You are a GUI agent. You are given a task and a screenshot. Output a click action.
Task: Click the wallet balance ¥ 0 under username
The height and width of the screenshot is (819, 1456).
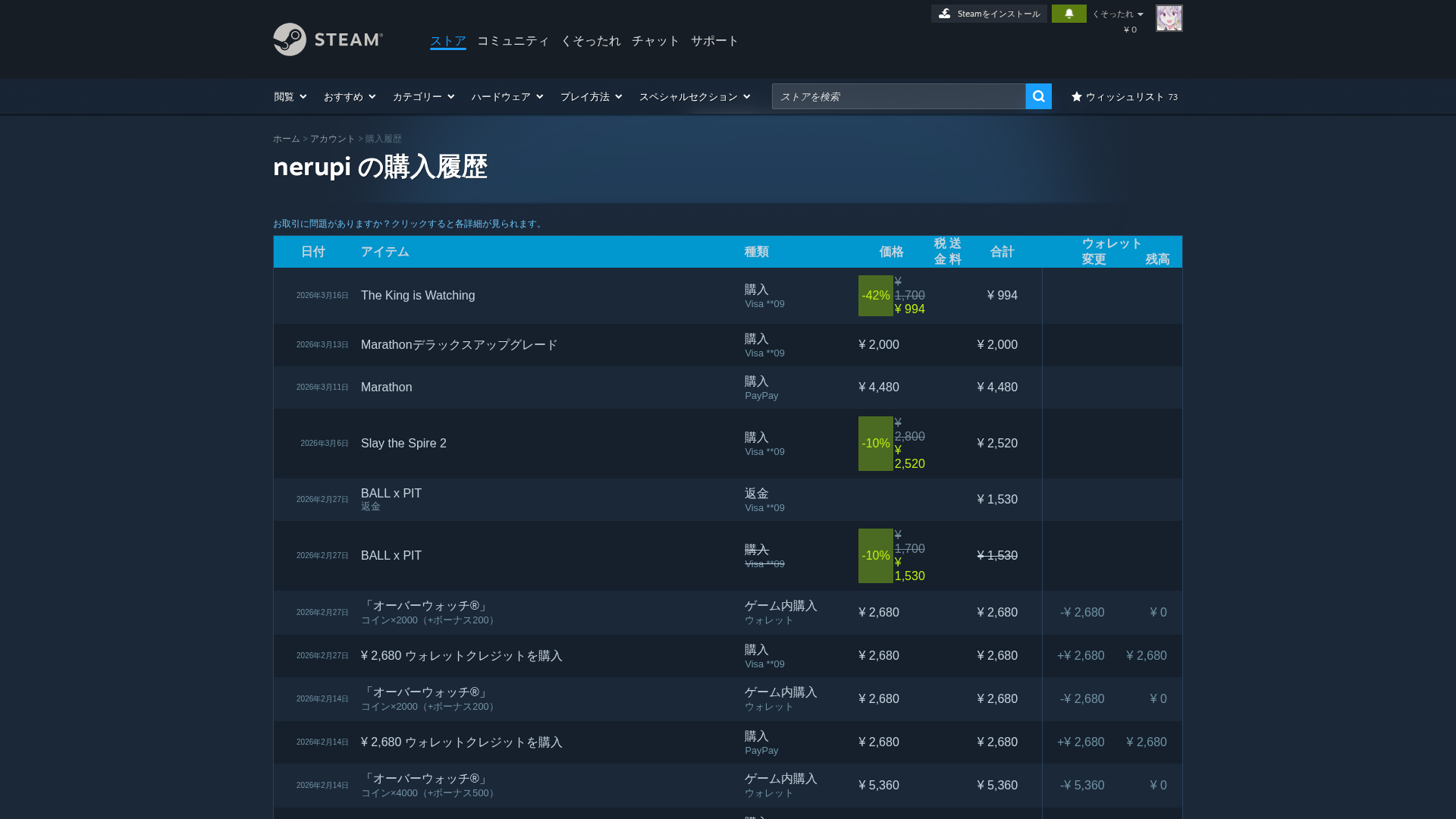coord(1130,30)
